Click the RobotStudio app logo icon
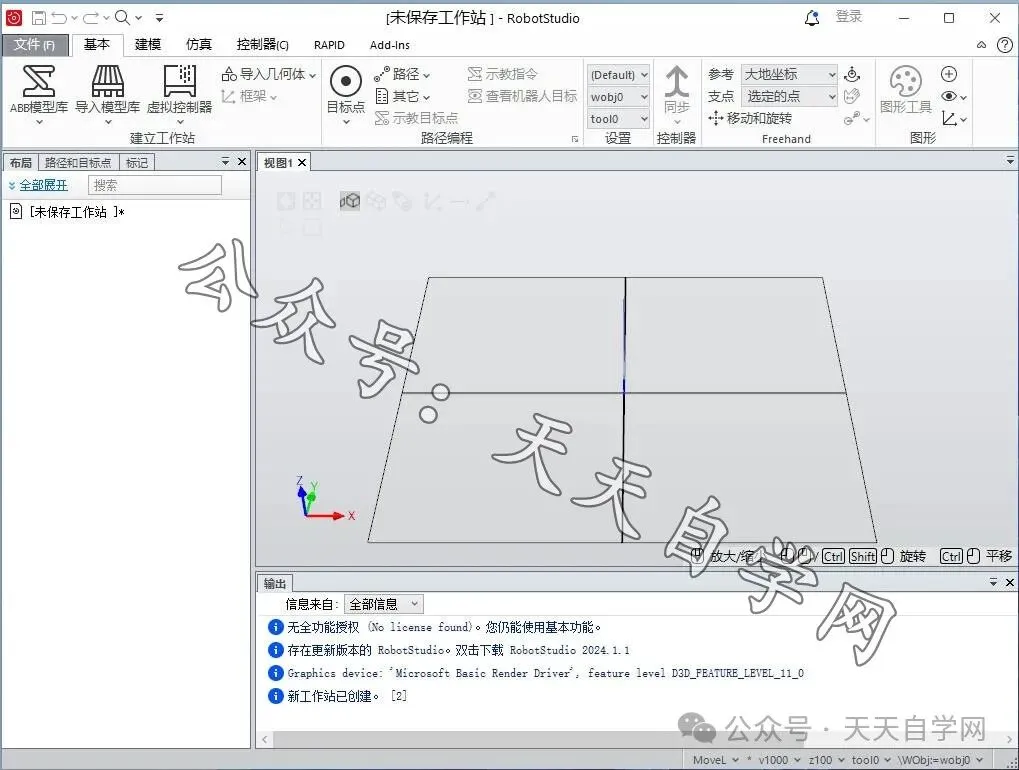The height and width of the screenshot is (770, 1019). coord(14,18)
